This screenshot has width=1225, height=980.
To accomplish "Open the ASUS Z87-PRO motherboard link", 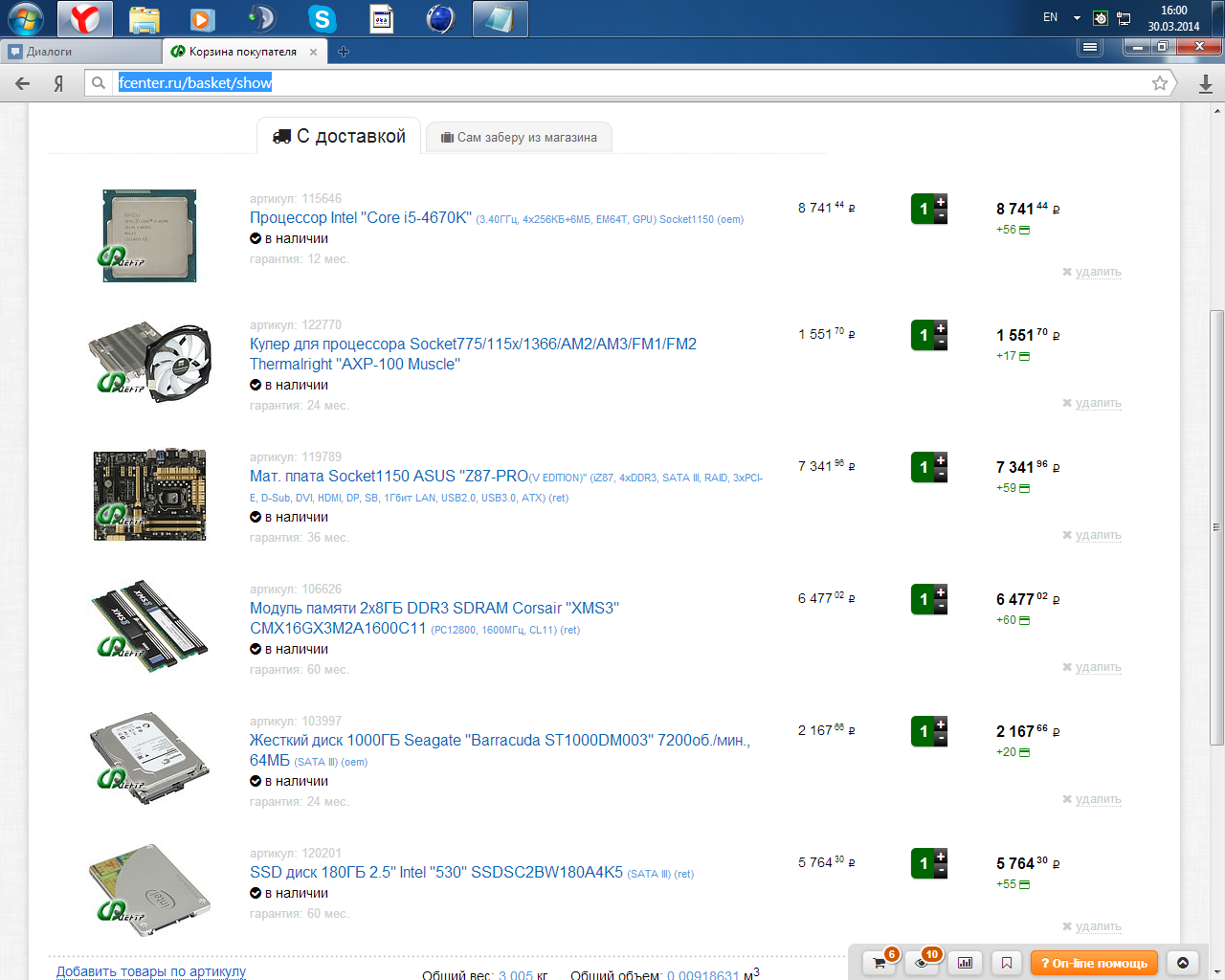I will [506, 485].
